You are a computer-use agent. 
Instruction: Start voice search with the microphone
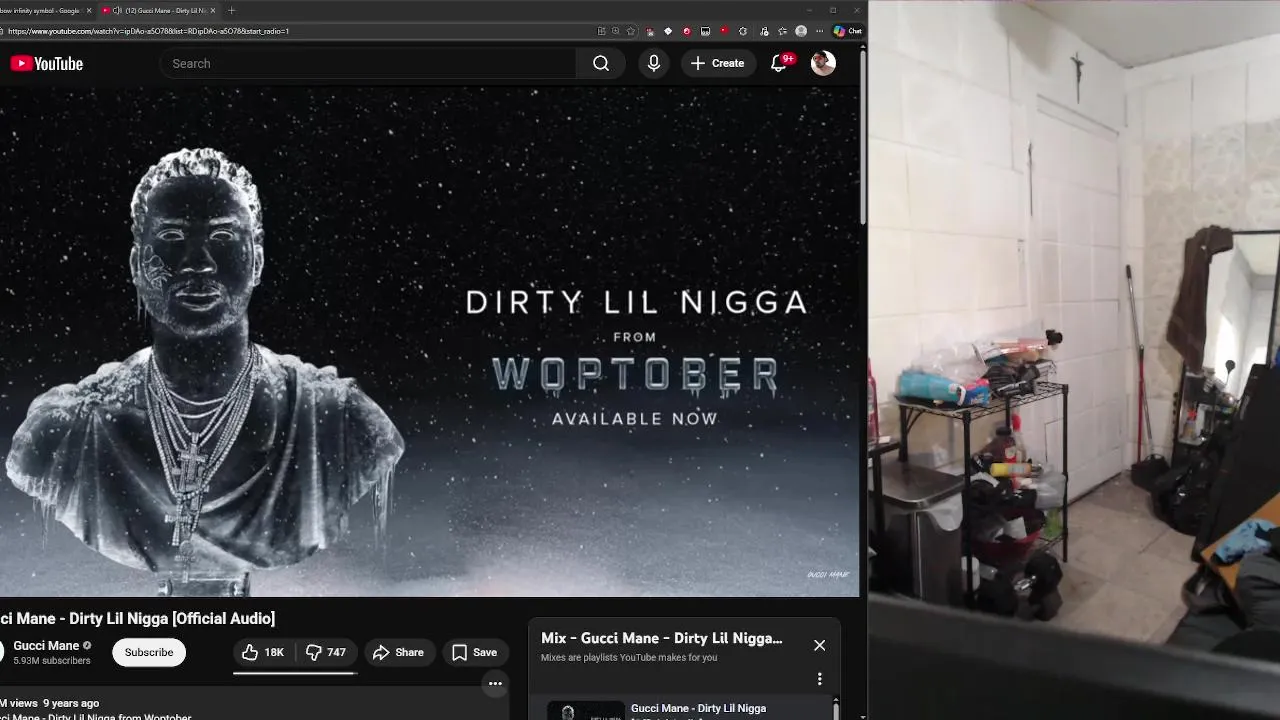click(654, 63)
